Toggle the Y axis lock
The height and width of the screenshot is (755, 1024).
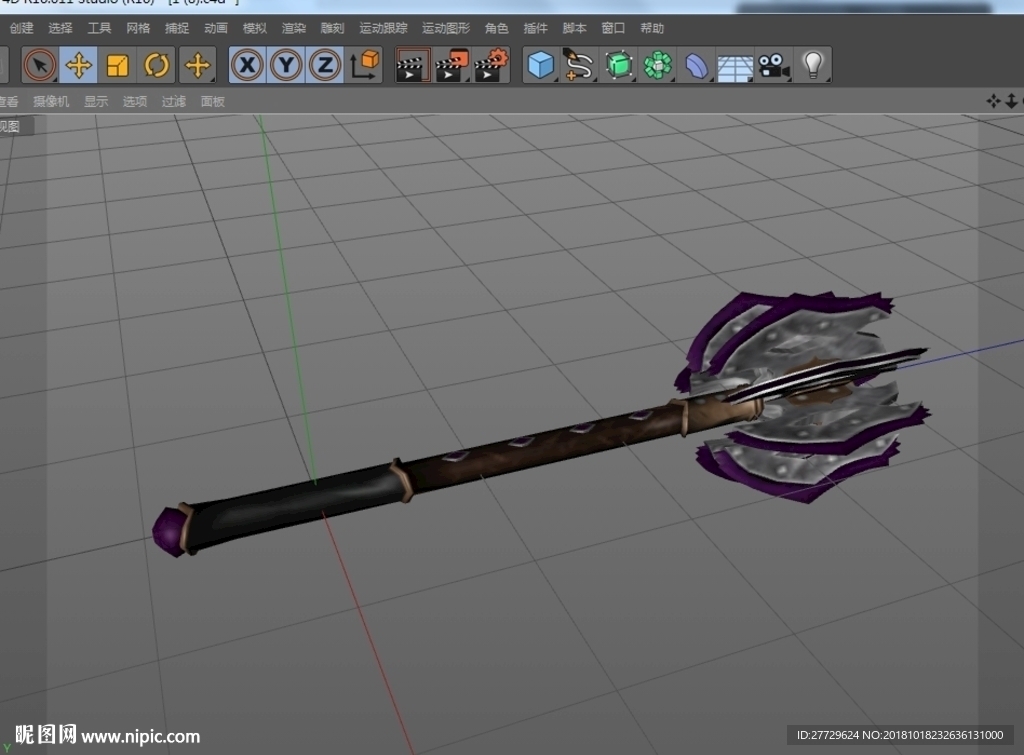coord(286,65)
